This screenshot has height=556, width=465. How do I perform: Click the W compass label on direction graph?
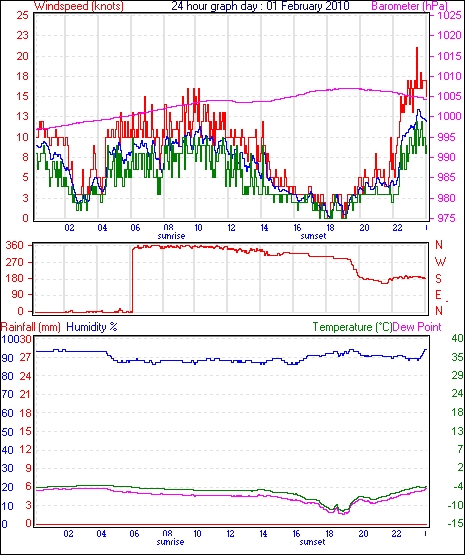point(440,262)
